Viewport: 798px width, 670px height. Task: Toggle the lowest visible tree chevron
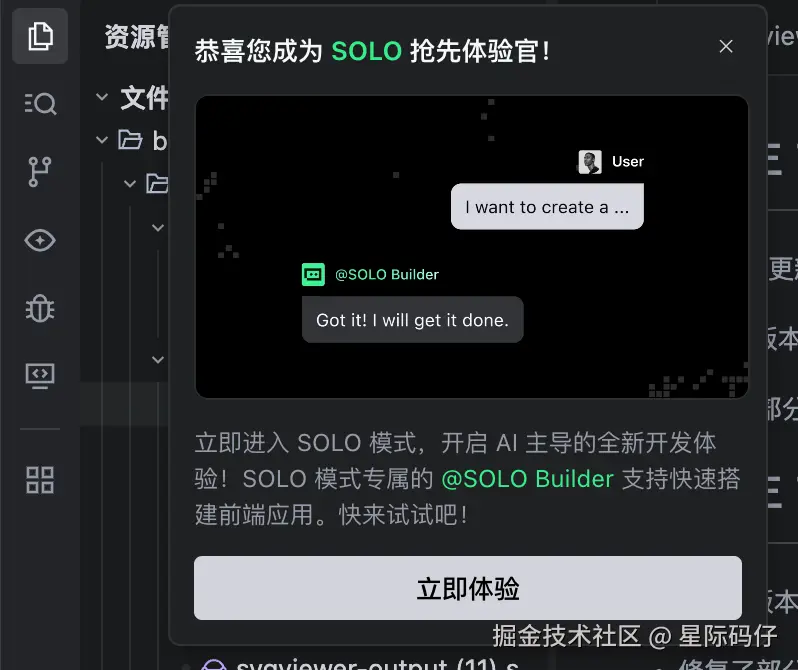pyautogui.click(x=158, y=359)
